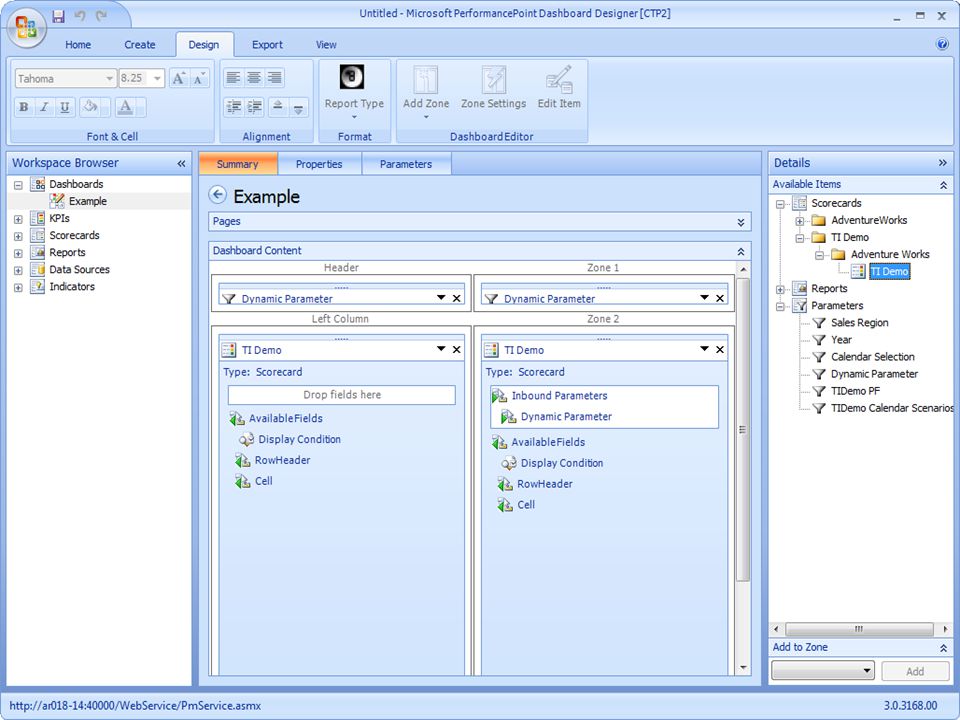
Task: Expand the AdventureWorks folder in Details
Action: [x=800, y=221]
